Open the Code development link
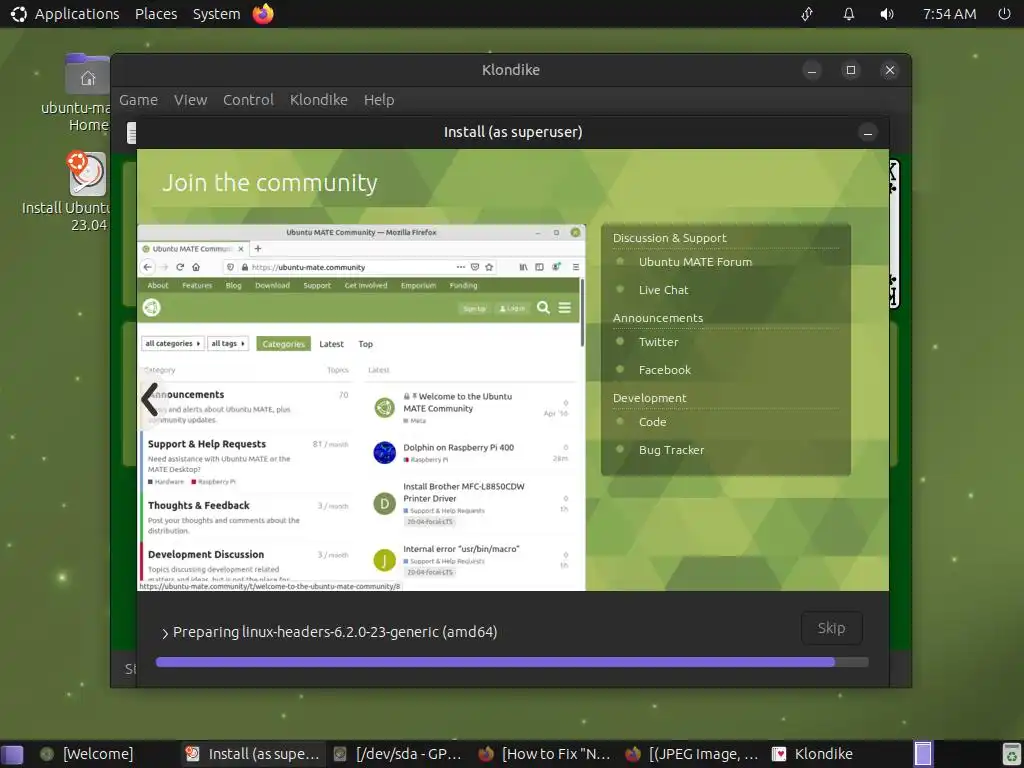 [x=652, y=423]
